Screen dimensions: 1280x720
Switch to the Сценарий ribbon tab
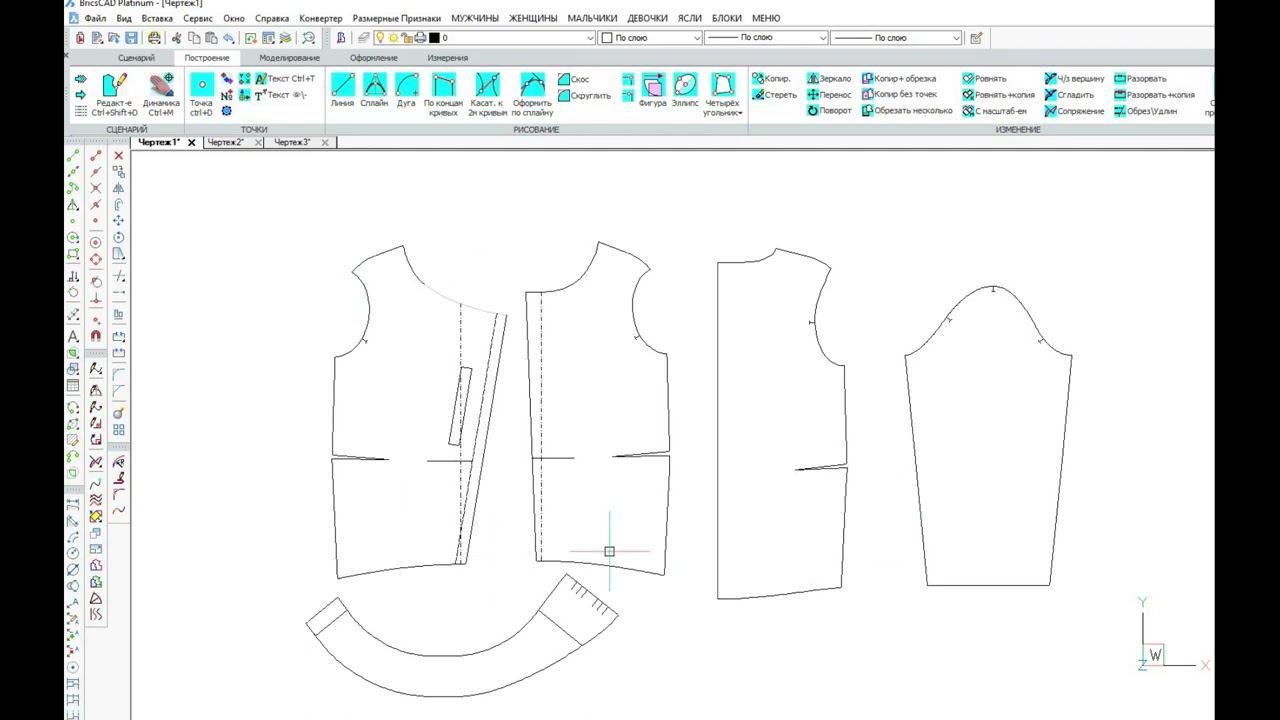coord(136,58)
